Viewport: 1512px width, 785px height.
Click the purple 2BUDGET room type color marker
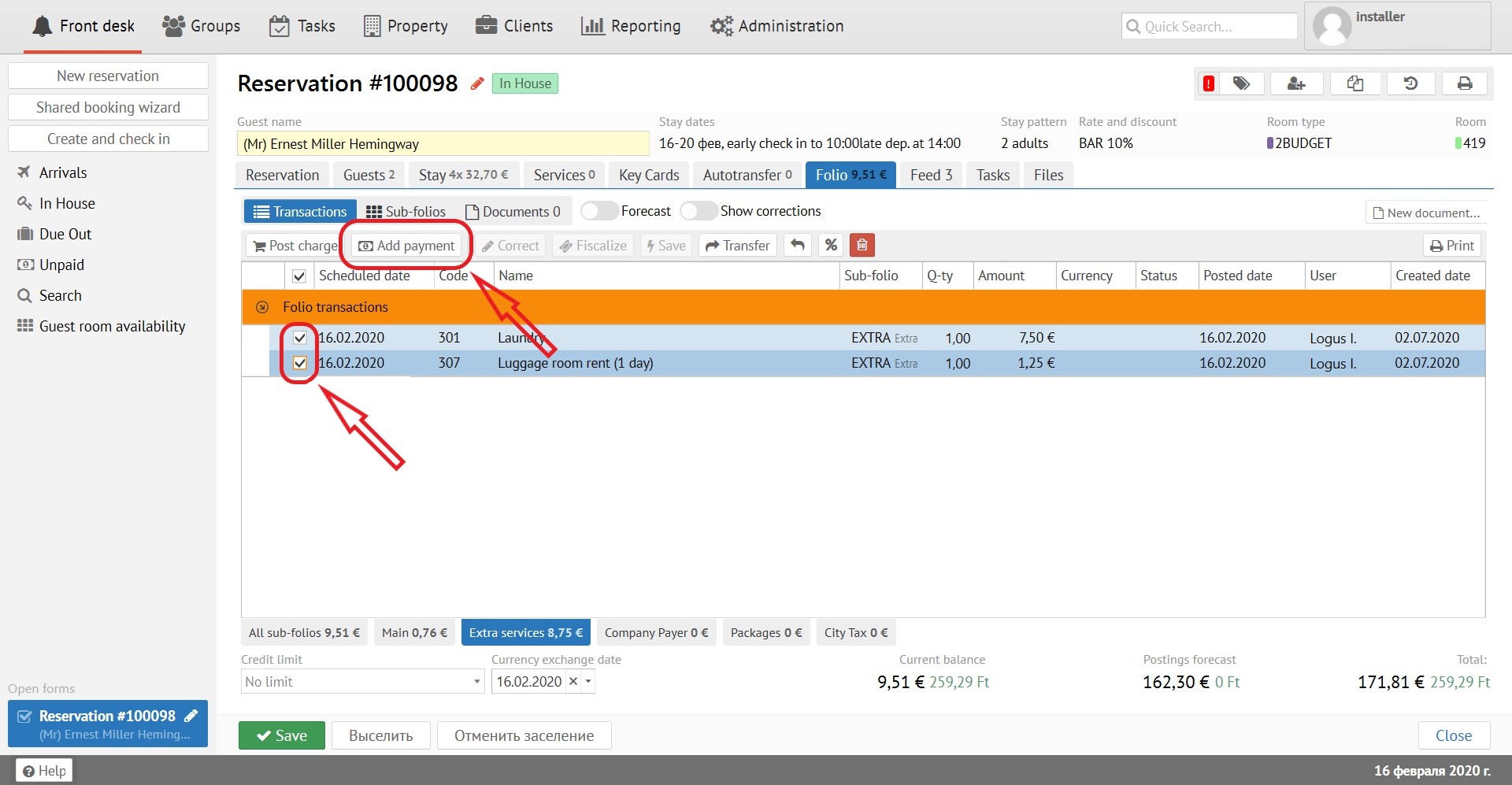point(1270,143)
